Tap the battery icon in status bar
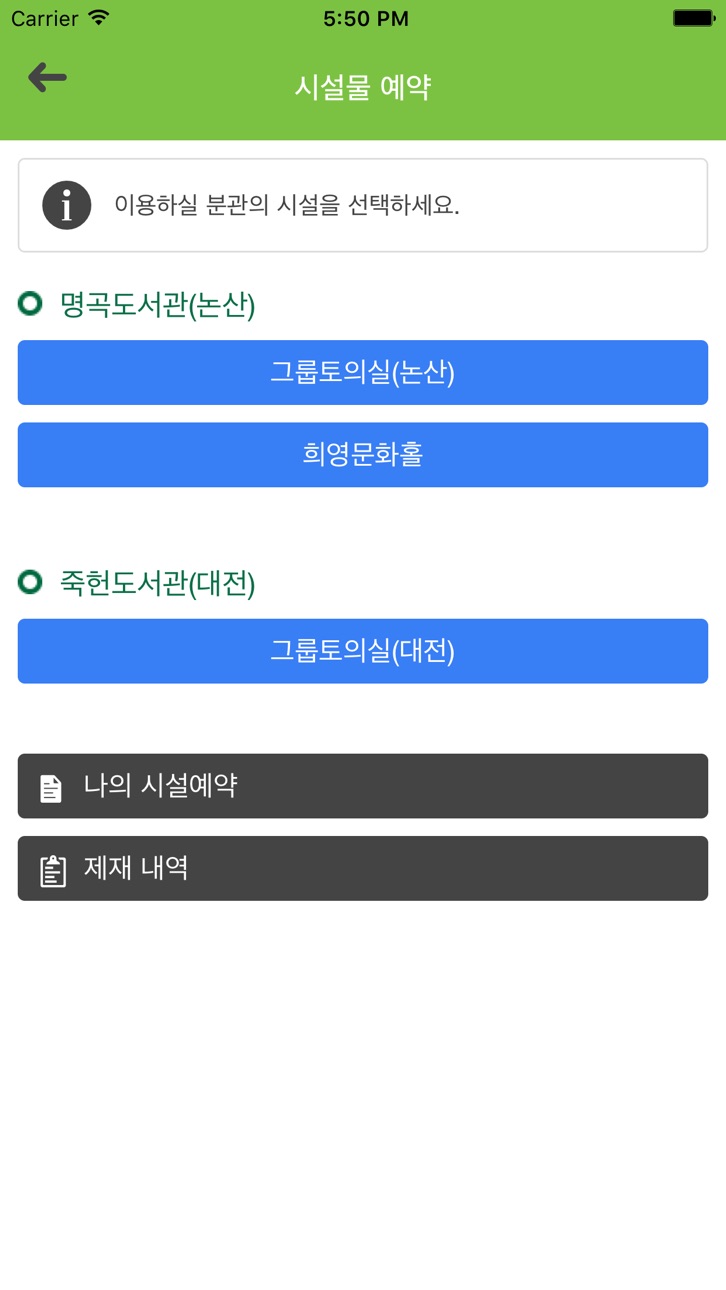This screenshot has width=726, height=1290. tap(693, 18)
